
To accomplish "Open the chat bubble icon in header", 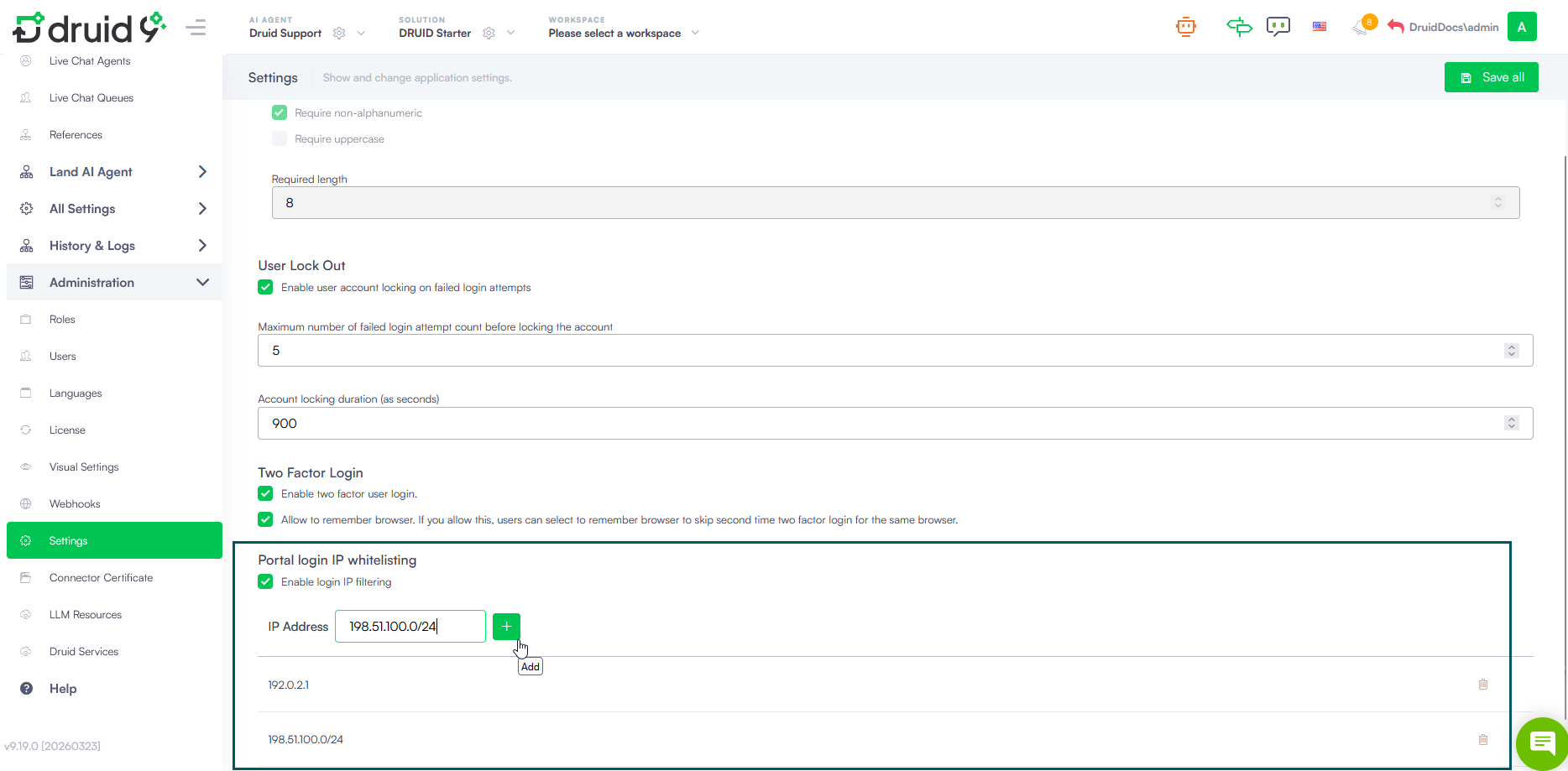I will tap(1278, 27).
